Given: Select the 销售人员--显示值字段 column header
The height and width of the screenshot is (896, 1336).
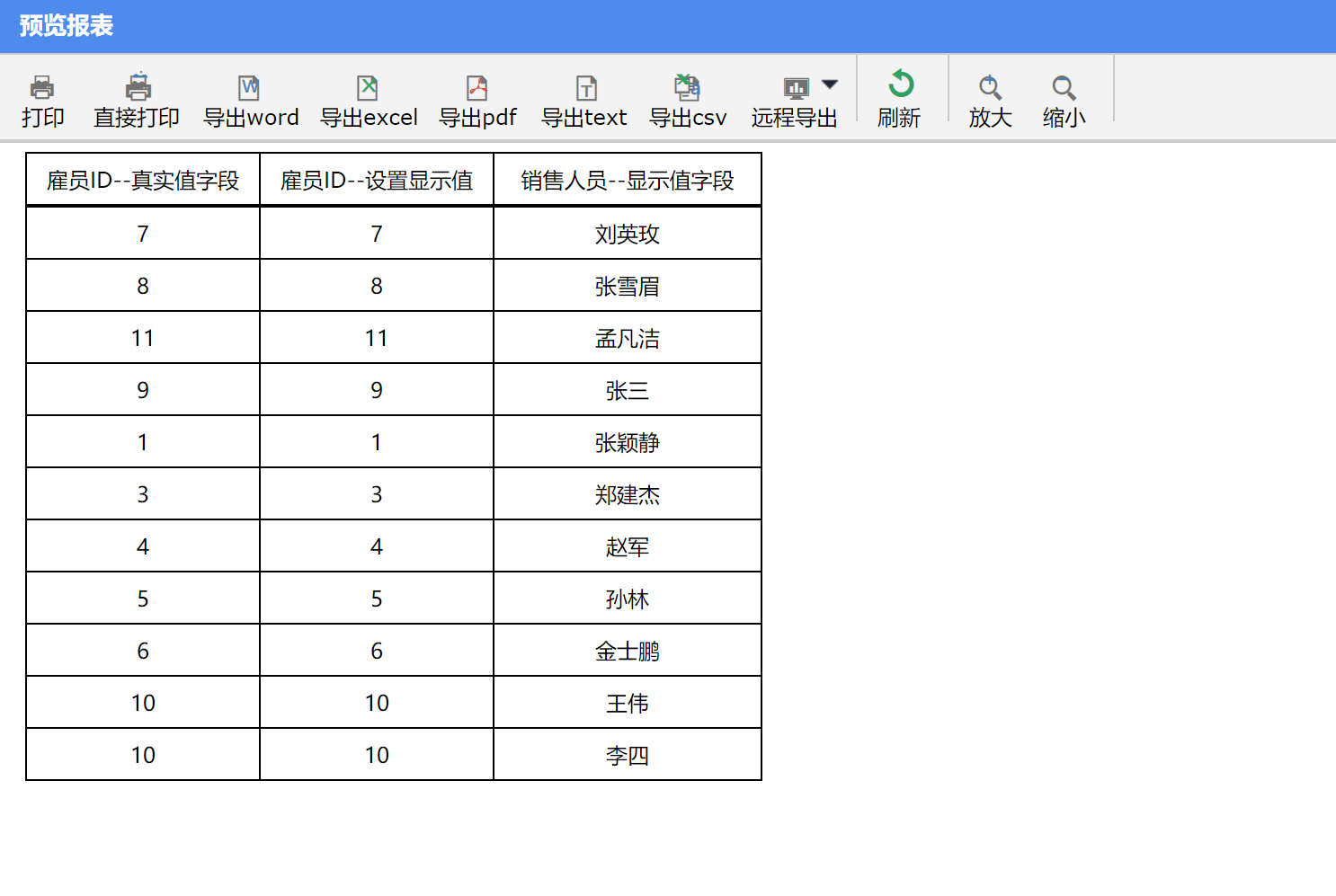Looking at the screenshot, I should click(x=628, y=181).
